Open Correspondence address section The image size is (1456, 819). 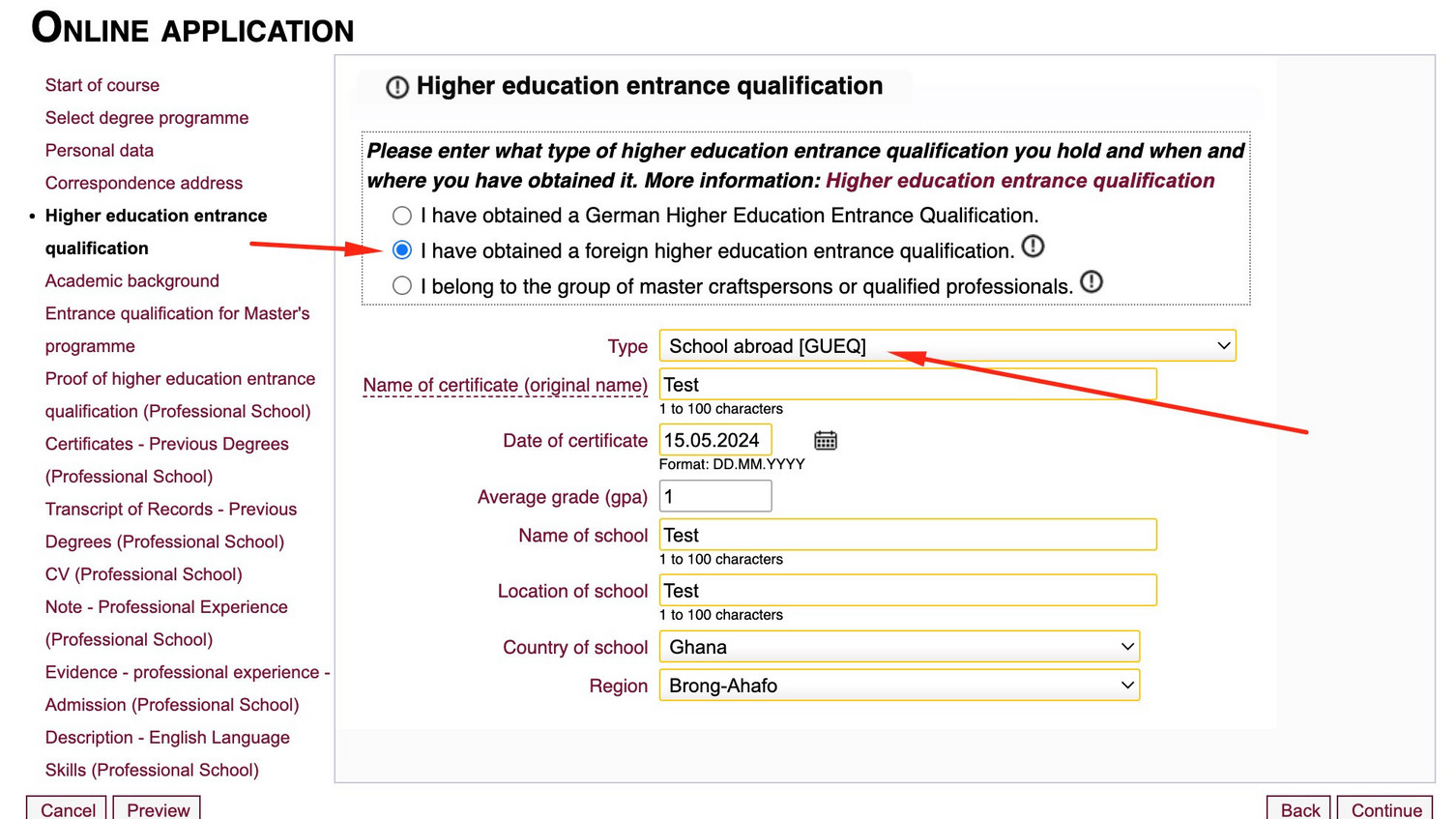coord(144,184)
